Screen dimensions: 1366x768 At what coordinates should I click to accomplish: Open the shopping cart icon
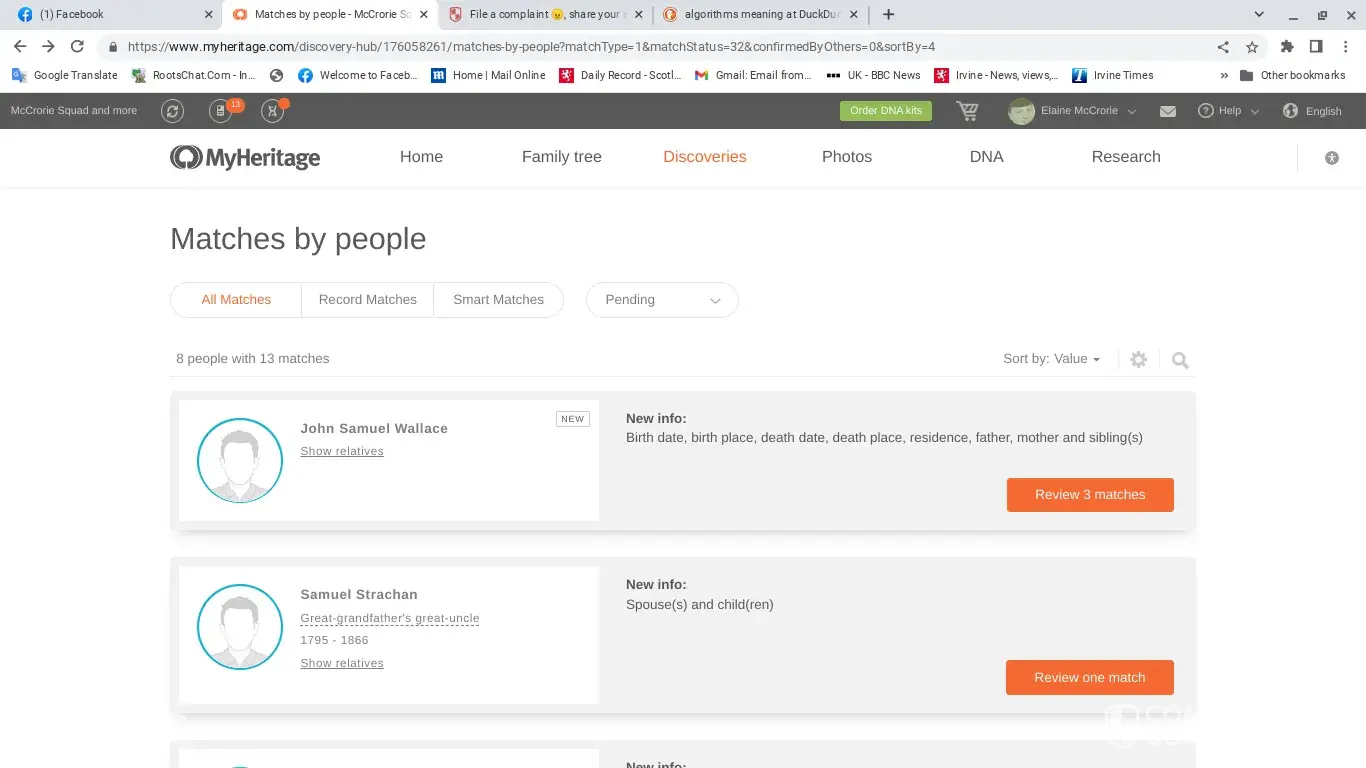(x=967, y=111)
